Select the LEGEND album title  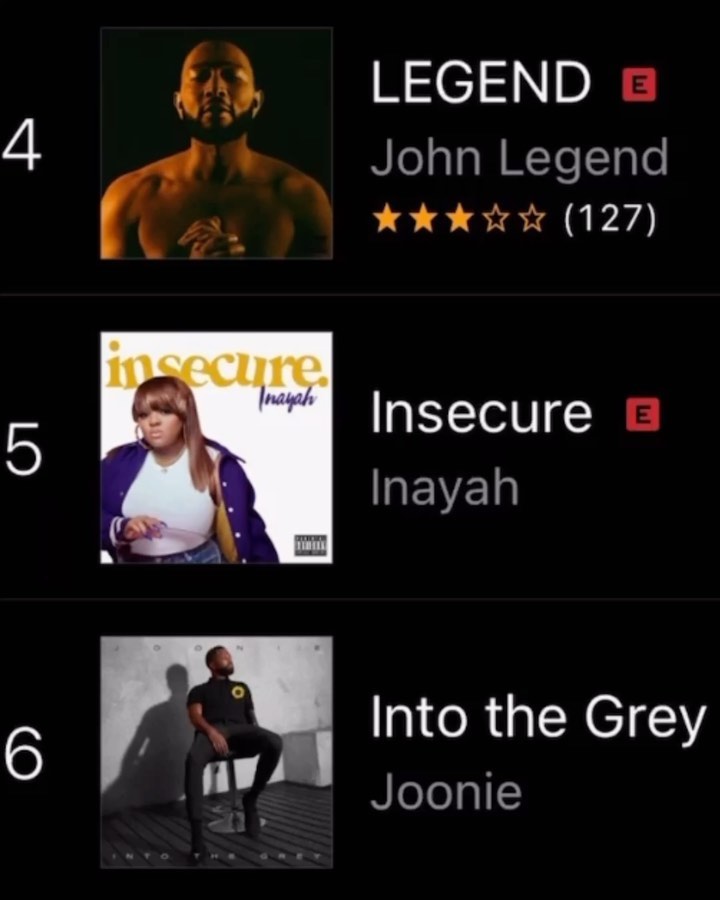coord(481,82)
